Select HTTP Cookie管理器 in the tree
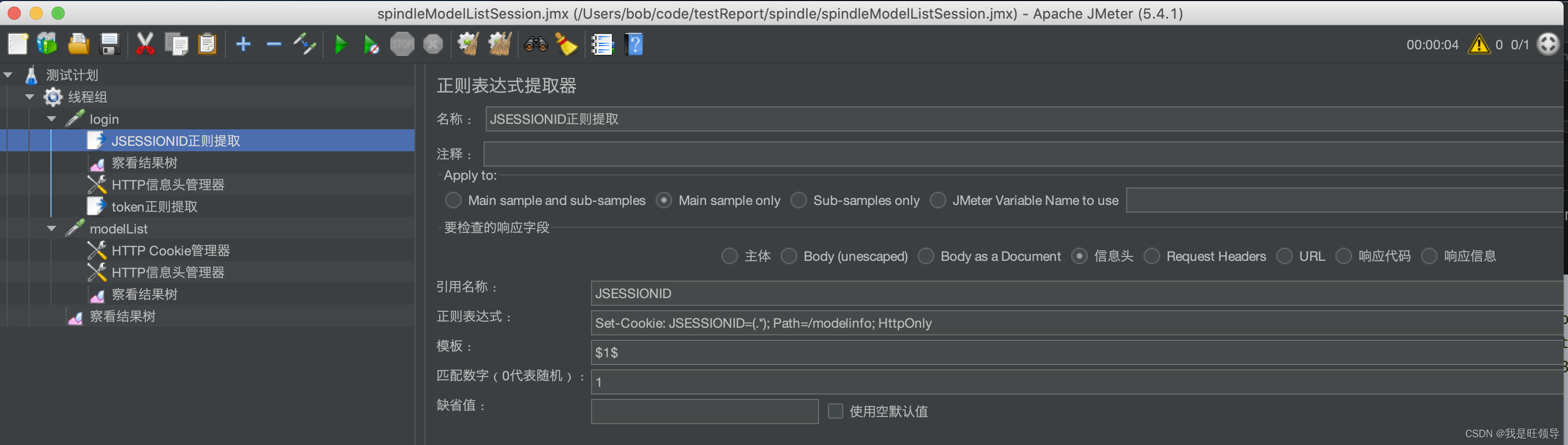1568x445 pixels. click(171, 251)
